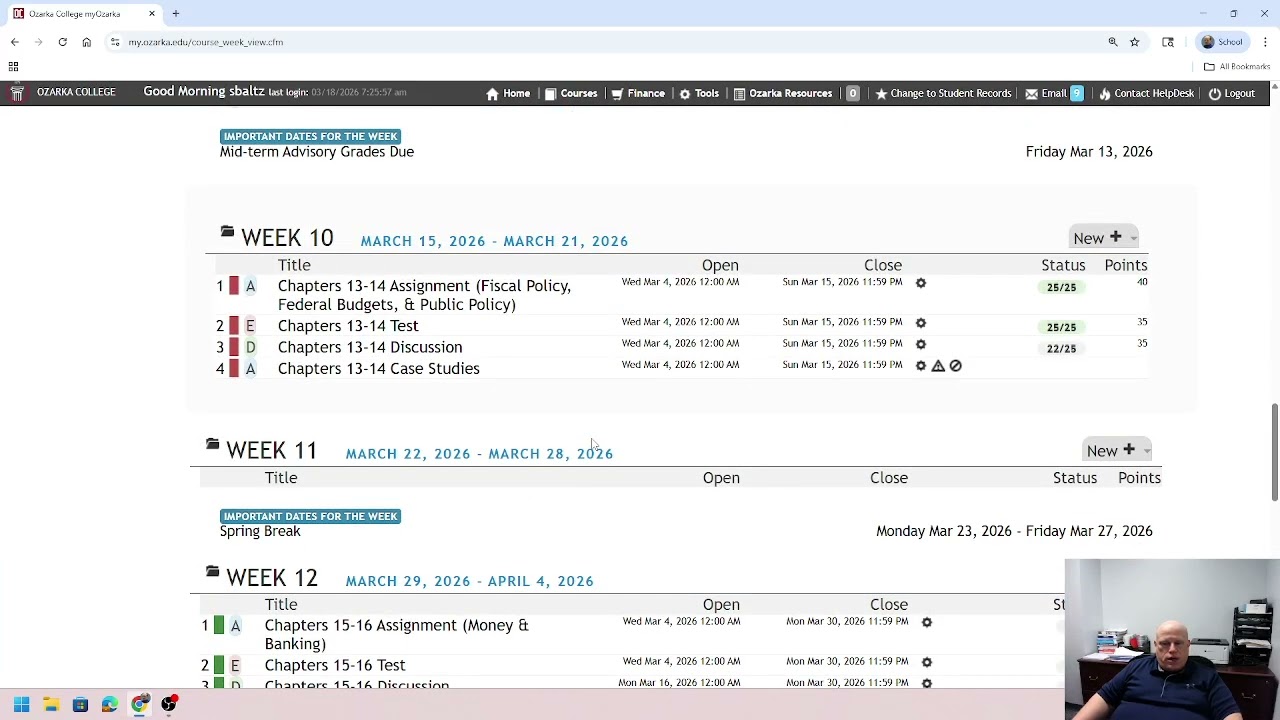This screenshot has width=1280, height=720.
Task: Open the School profile button in Chrome
Action: tap(1222, 42)
